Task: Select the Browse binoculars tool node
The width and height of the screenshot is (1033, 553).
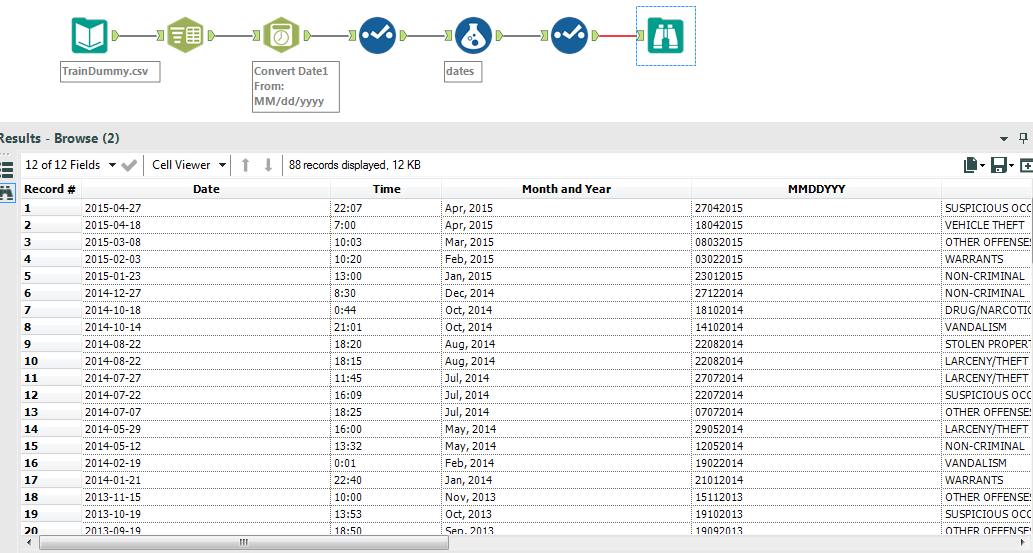Action: click(665, 36)
